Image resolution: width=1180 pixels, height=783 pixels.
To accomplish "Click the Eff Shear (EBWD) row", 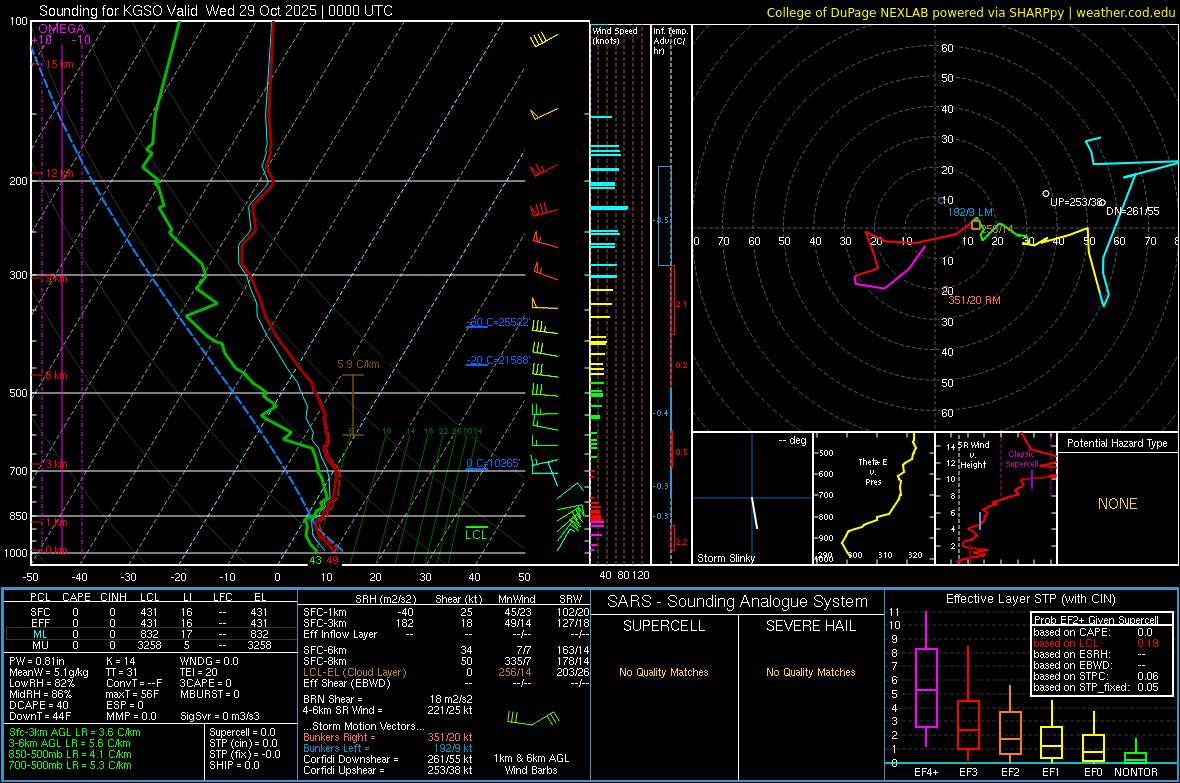I will 446,684.
